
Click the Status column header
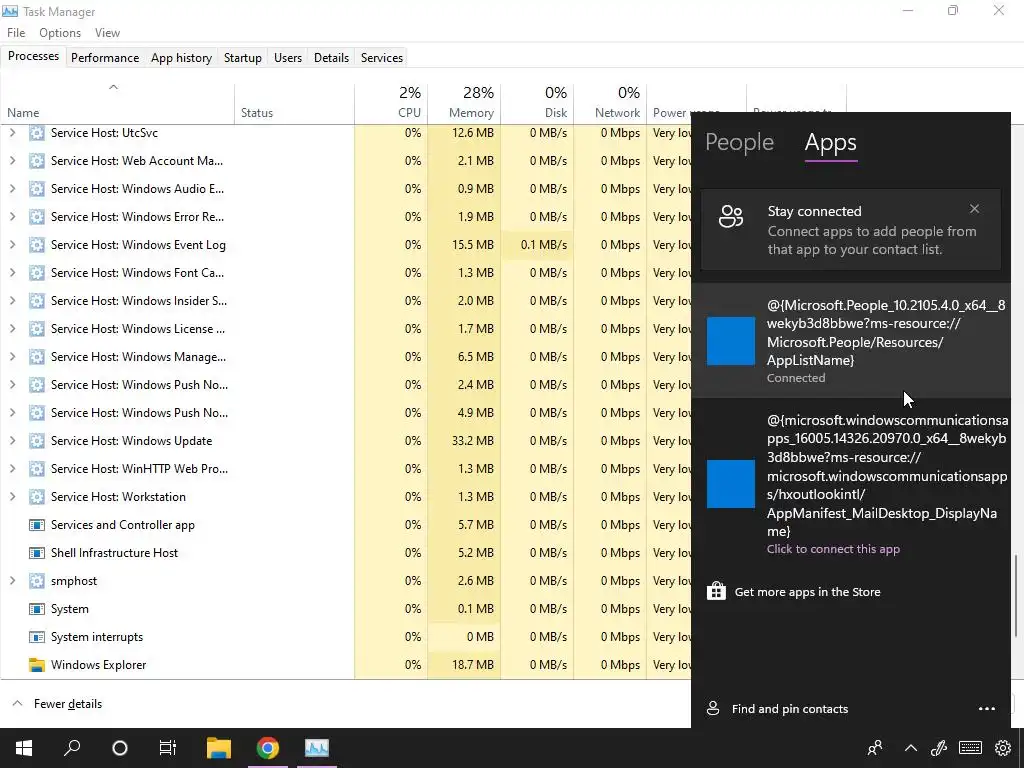[295, 103]
